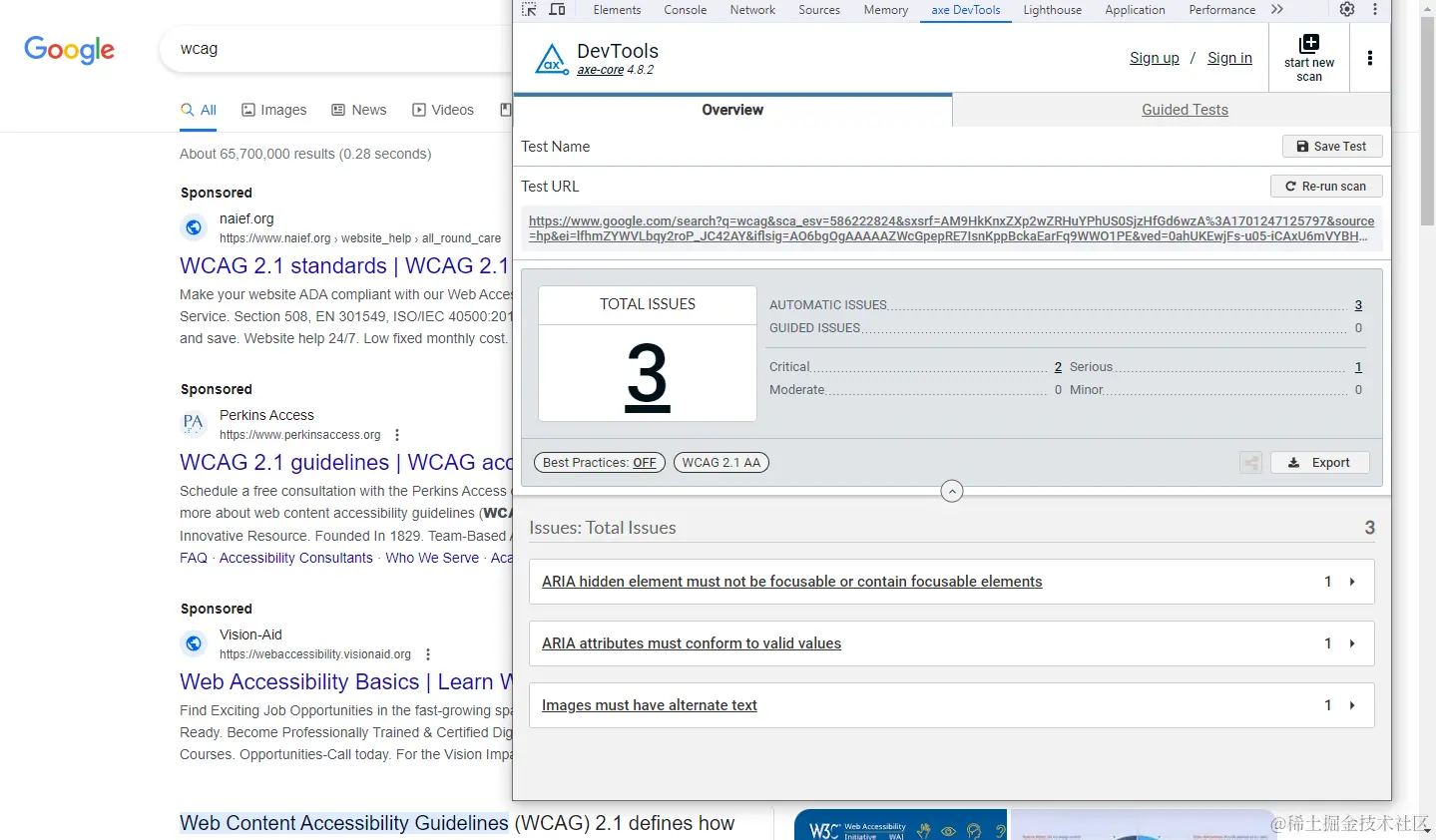Open Perkins Access WCAG 2.1 guidelines result
Screen dimensions: 1436x840
pyautogui.click(x=346, y=463)
